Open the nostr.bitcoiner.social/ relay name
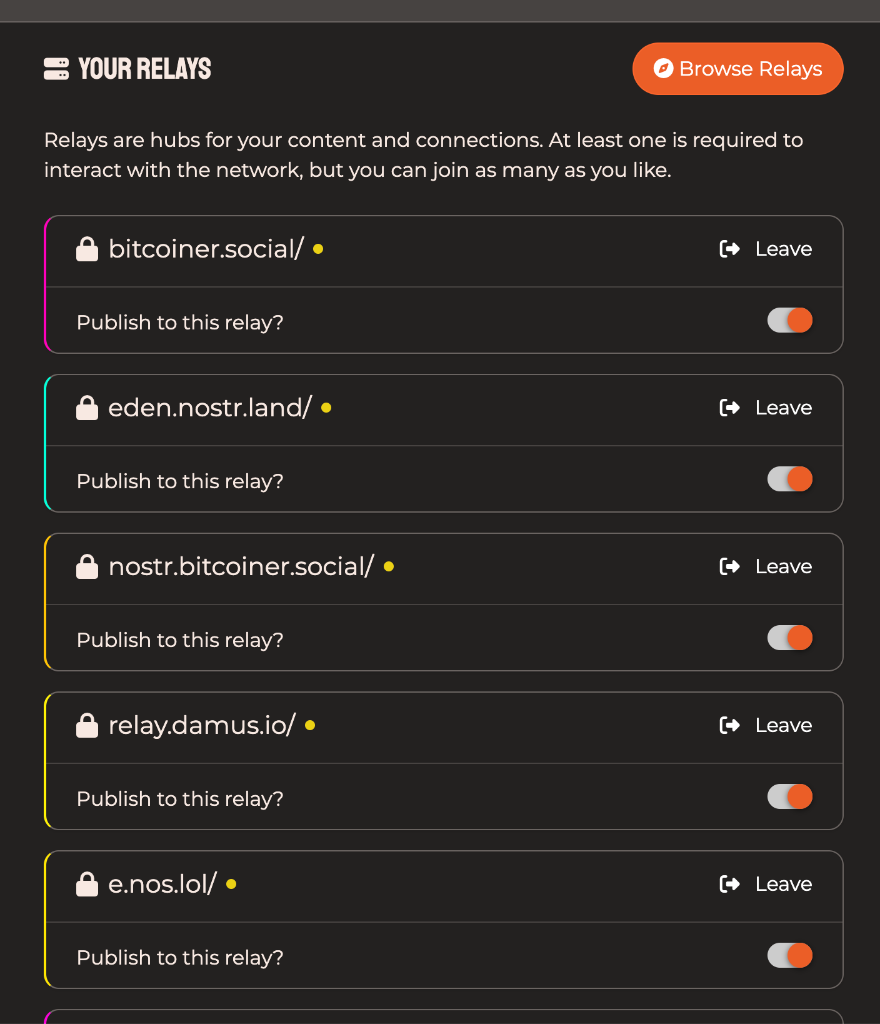 [240, 567]
